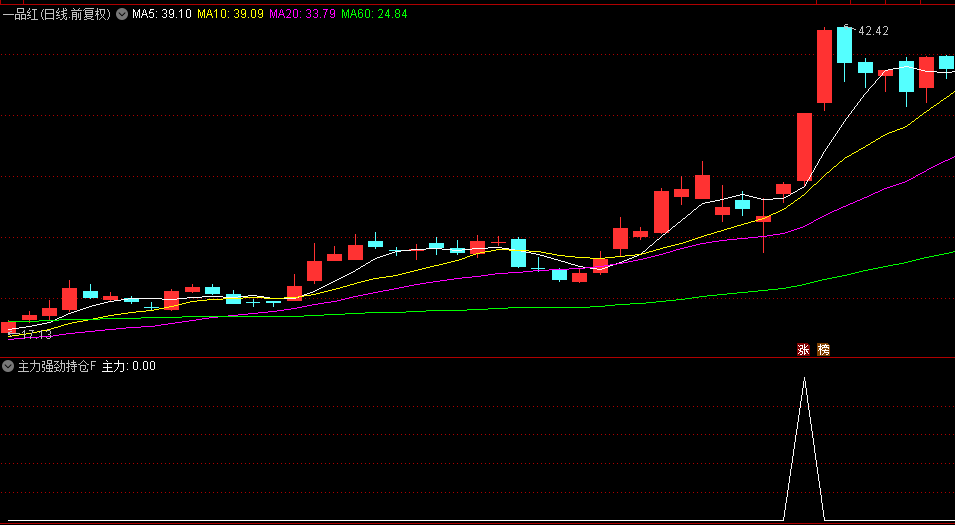
Task: Click the MA5: 39.10 label
Action: click(x=162, y=13)
